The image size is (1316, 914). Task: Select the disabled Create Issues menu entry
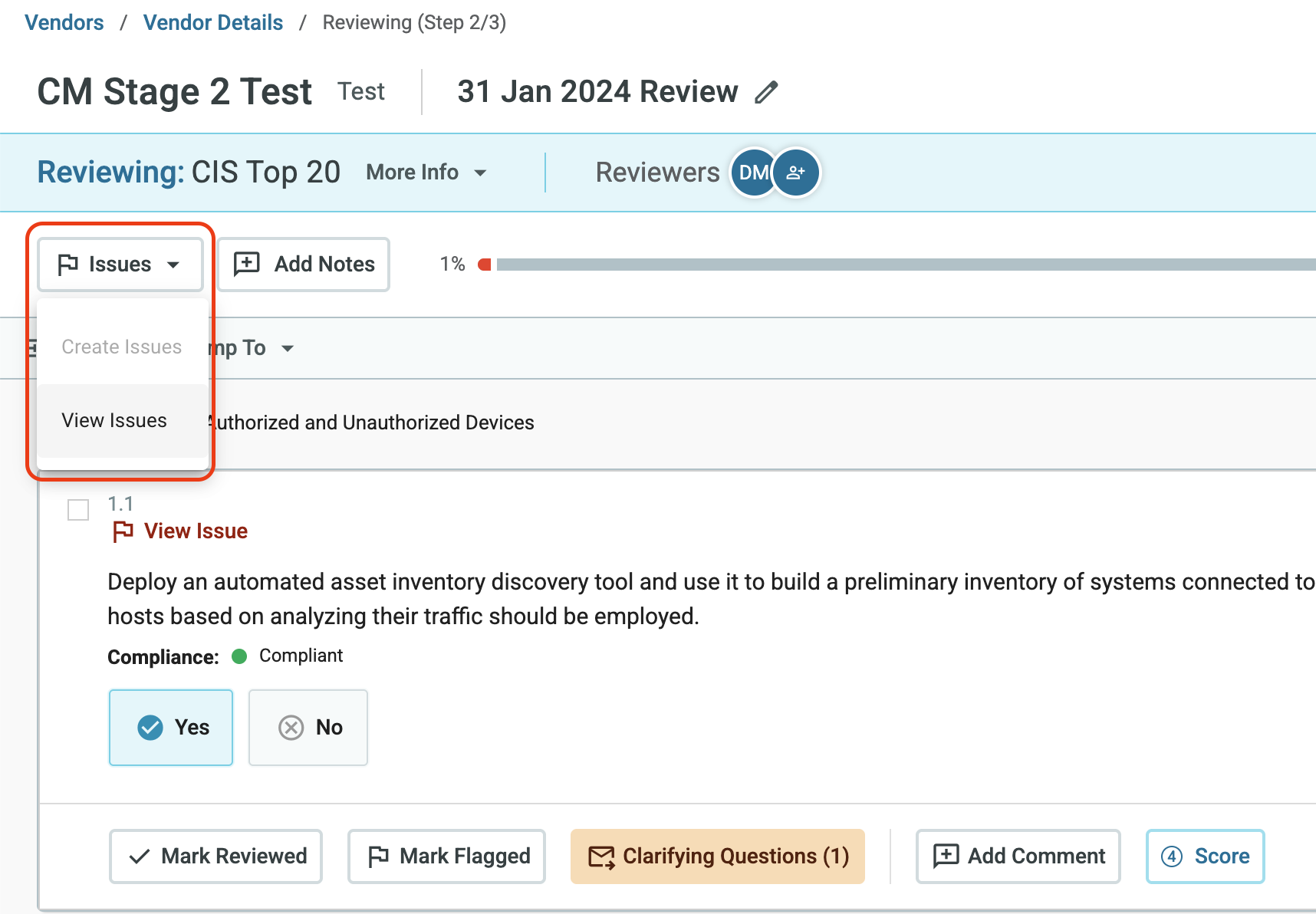(123, 347)
